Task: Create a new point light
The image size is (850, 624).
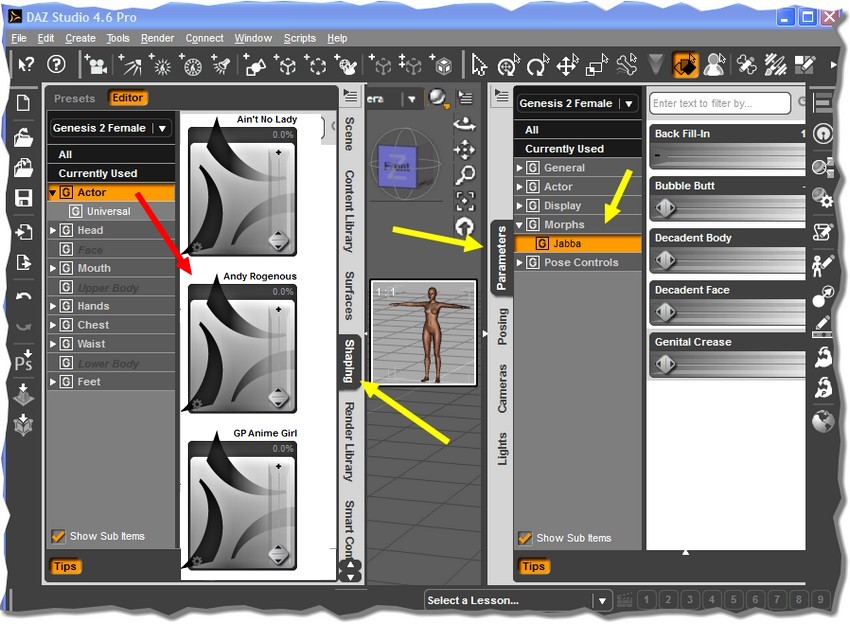Action: coord(160,65)
